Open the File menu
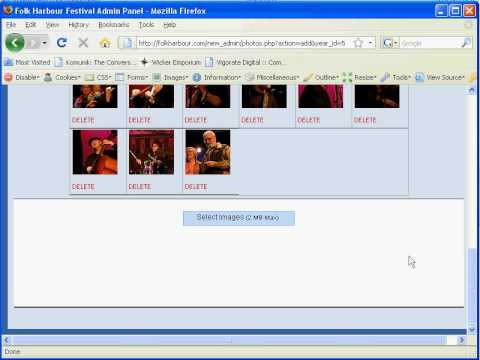This screenshot has width=480, height=360. click(x=11, y=25)
